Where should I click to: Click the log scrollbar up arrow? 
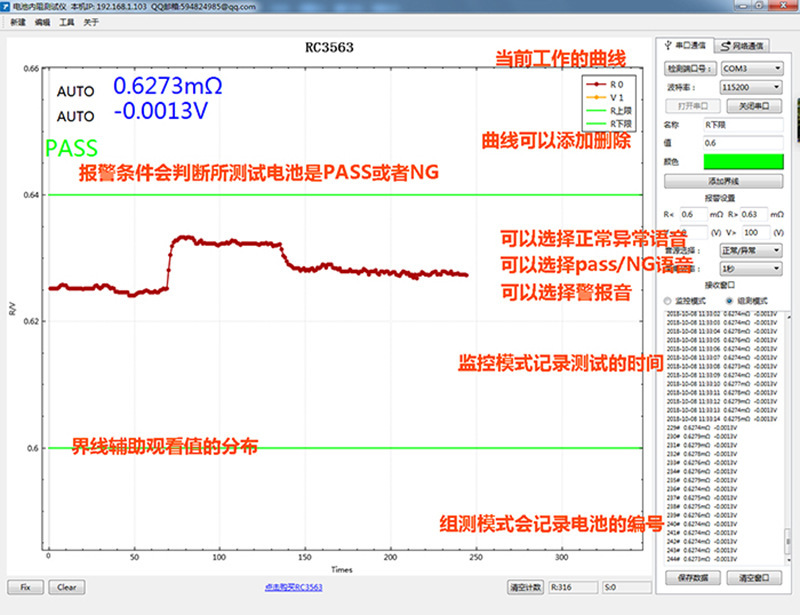(x=788, y=317)
